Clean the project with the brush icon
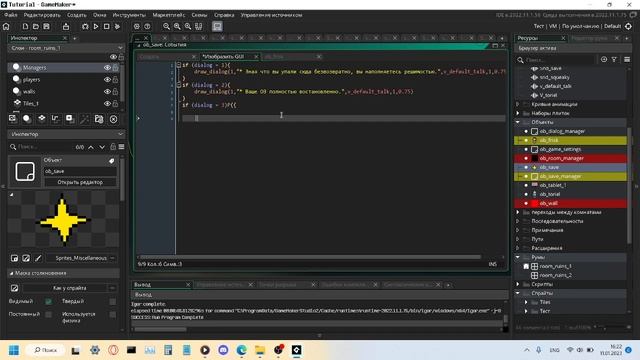 point(118,27)
